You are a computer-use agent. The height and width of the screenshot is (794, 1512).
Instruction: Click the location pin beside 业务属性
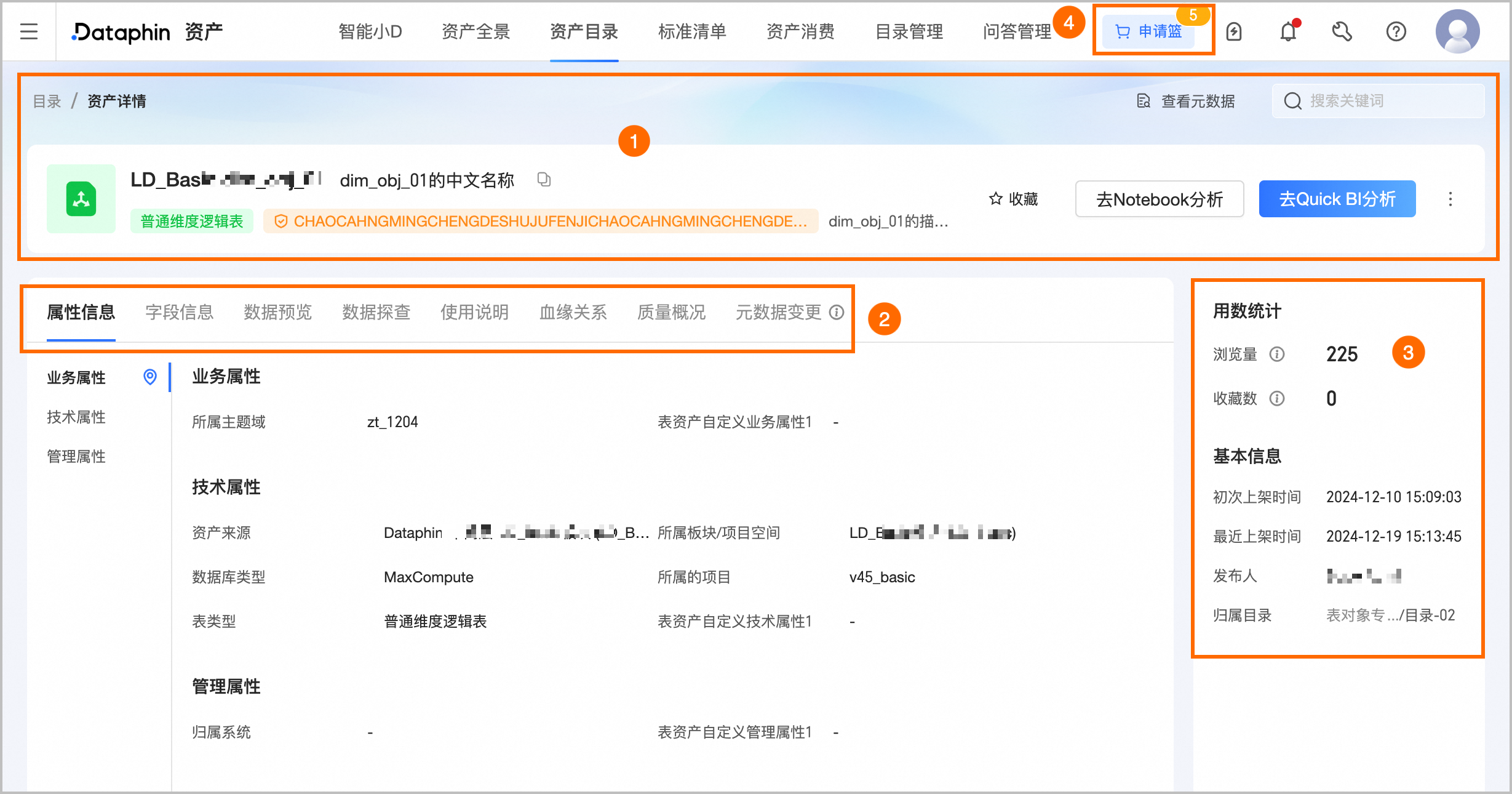(x=149, y=377)
